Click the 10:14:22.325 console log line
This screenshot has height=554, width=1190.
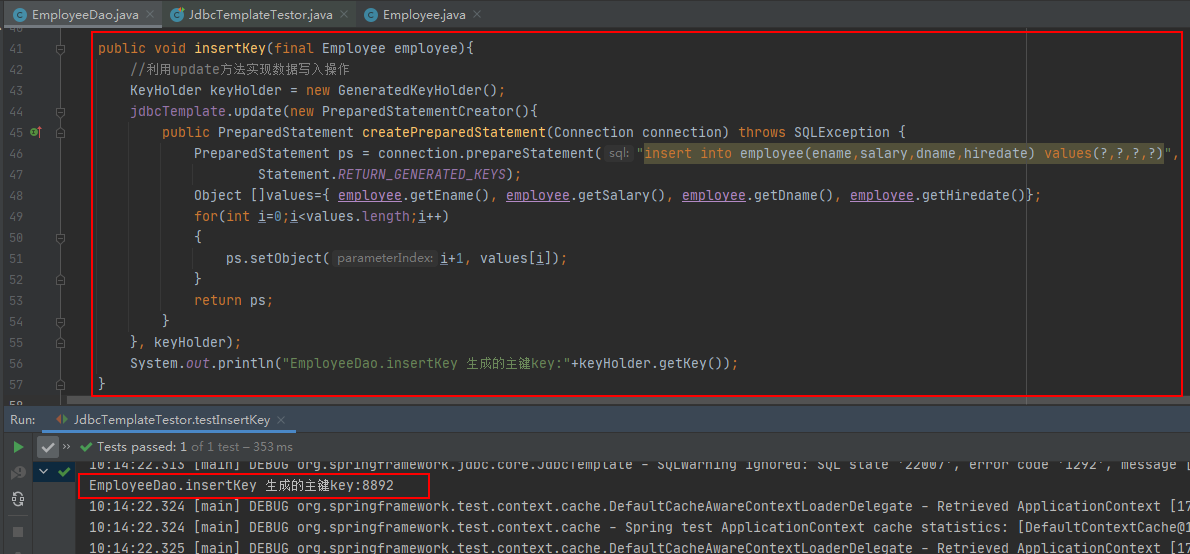click(x=639, y=547)
